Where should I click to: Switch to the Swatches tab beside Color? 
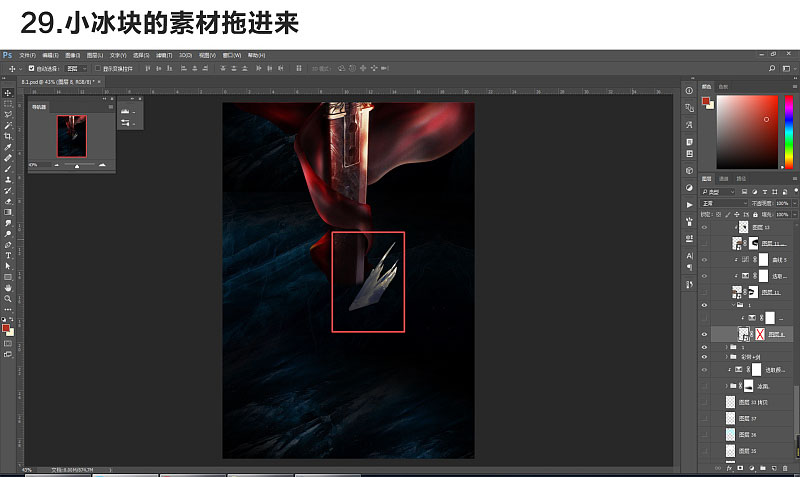(x=723, y=87)
